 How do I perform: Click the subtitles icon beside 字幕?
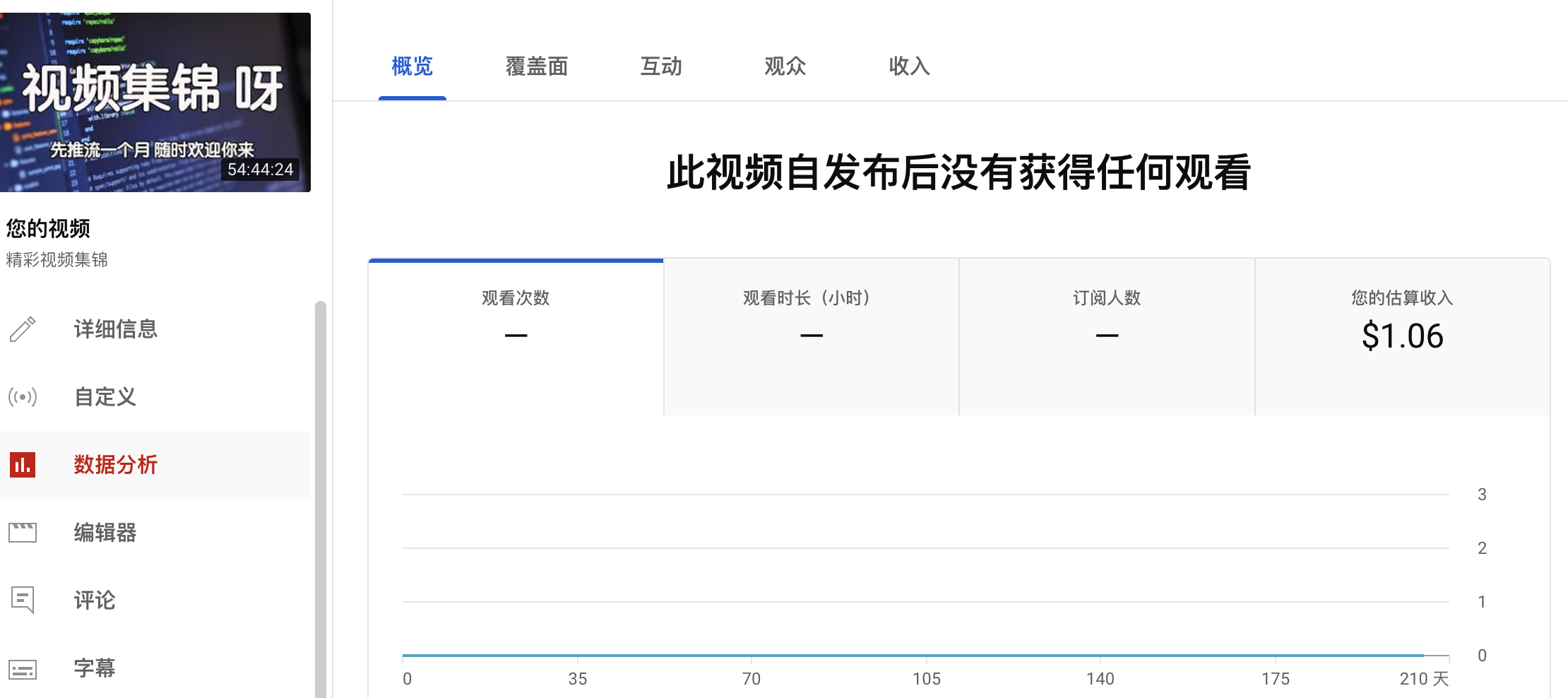pyautogui.click(x=23, y=669)
